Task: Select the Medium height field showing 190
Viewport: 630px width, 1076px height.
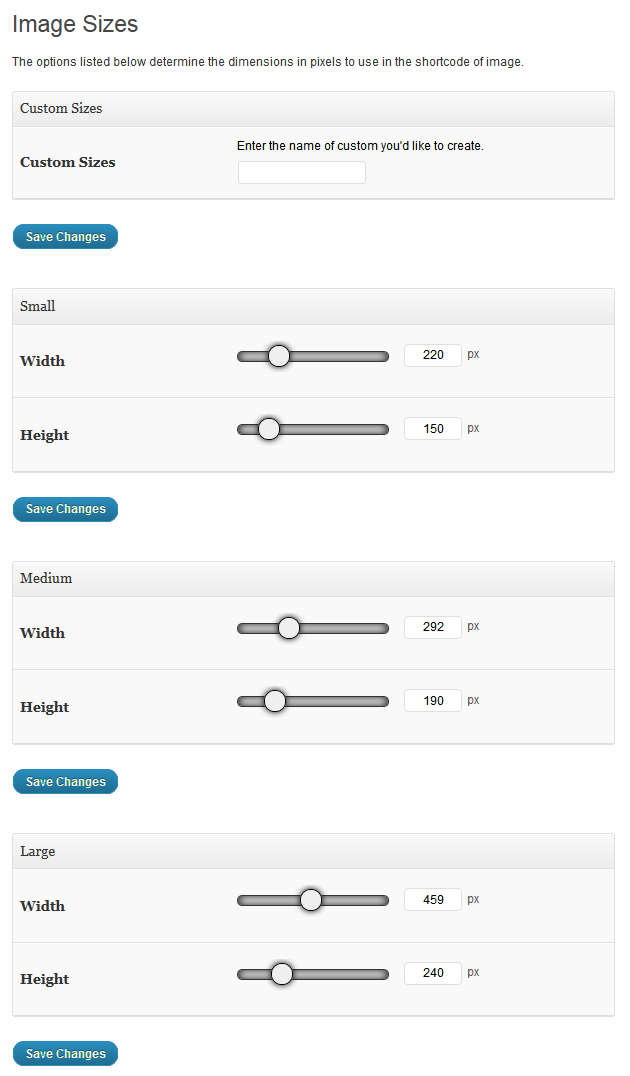Action: pos(433,701)
